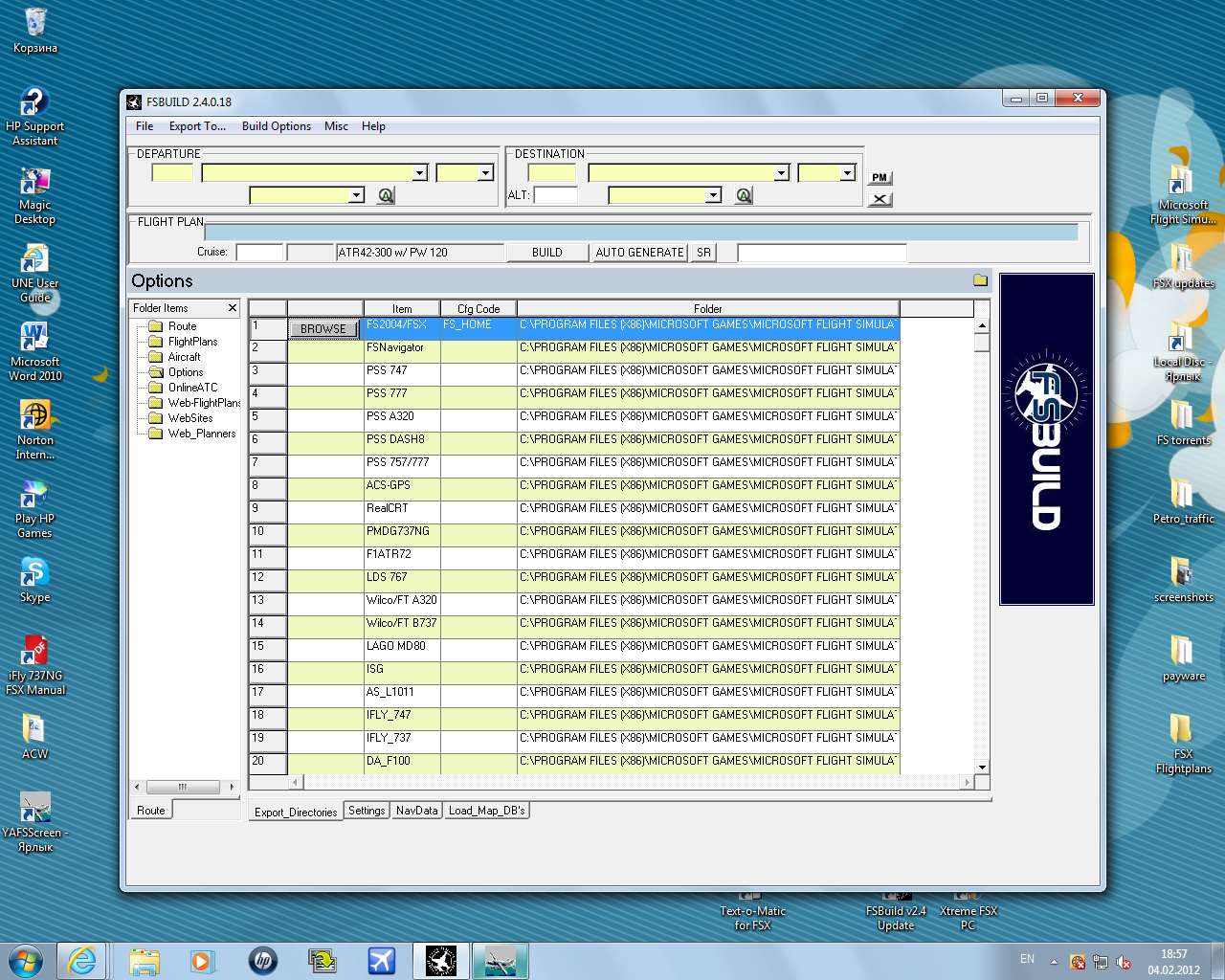
Task: Select the OnlineATC folder
Action: (192, 388)
